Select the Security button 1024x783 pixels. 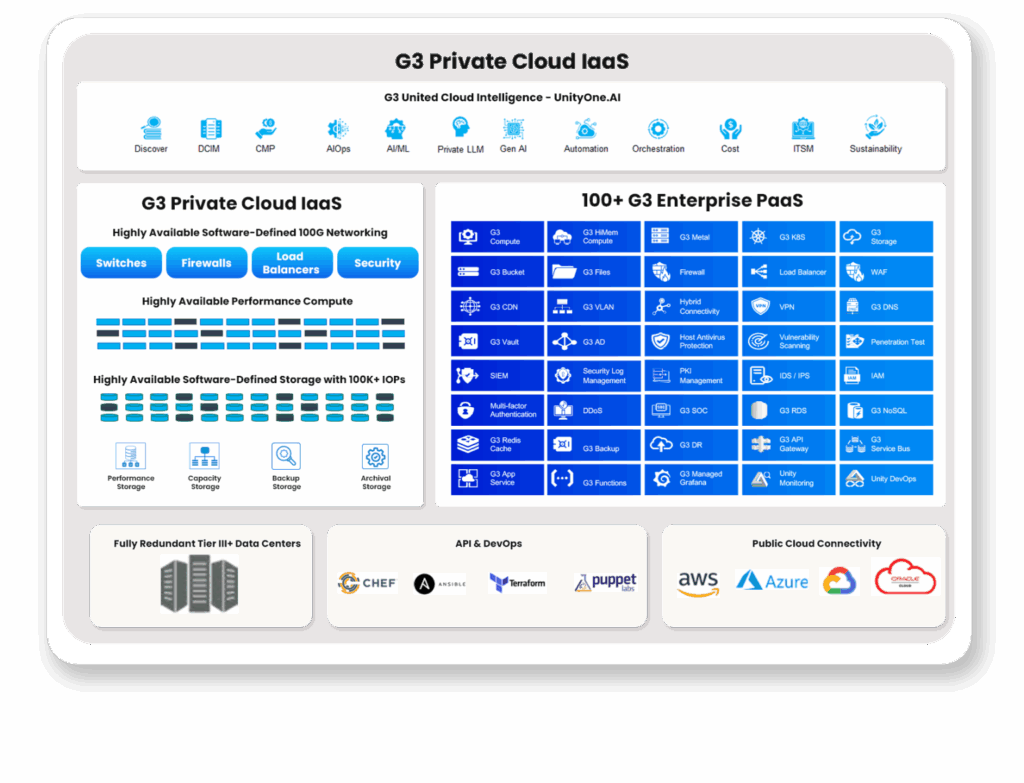[377, 263]
